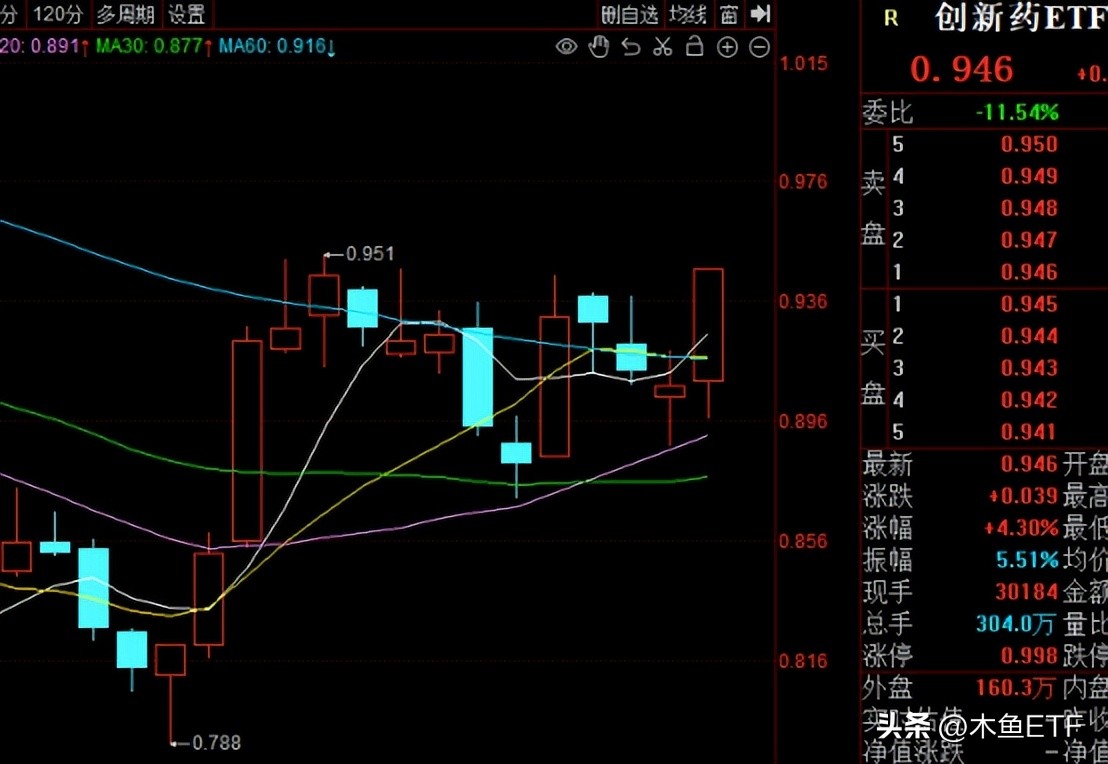Click the 0.896 price axis label
The image size is (1108, 764).
click(x=803, y=422)
